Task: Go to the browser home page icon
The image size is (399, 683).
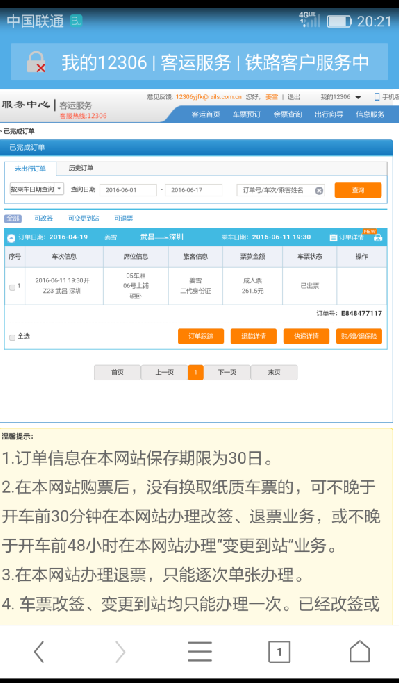Action: (x=360, y=652)
